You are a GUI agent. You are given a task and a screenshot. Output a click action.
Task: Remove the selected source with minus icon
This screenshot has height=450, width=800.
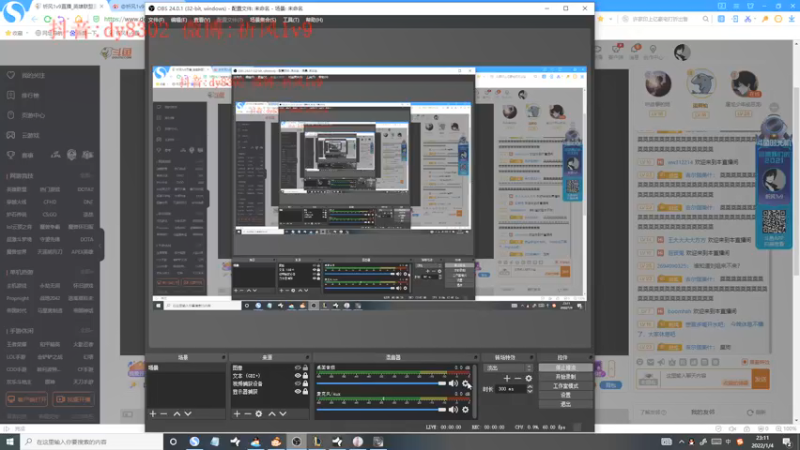[x=247, y=414]
